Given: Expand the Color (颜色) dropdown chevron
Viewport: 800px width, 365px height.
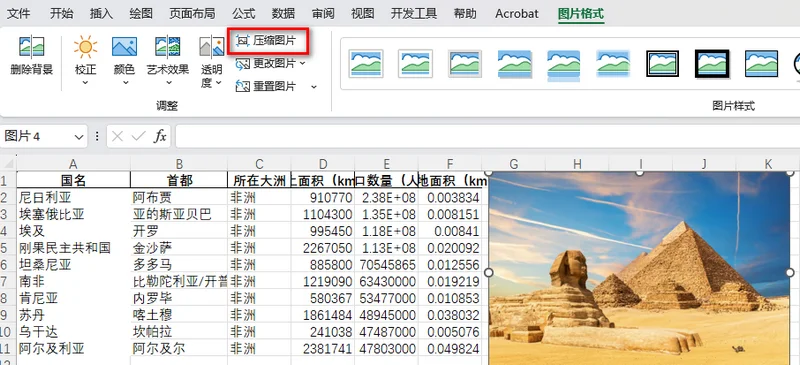Looking at the screenshot, I should (x=125, y=82).
